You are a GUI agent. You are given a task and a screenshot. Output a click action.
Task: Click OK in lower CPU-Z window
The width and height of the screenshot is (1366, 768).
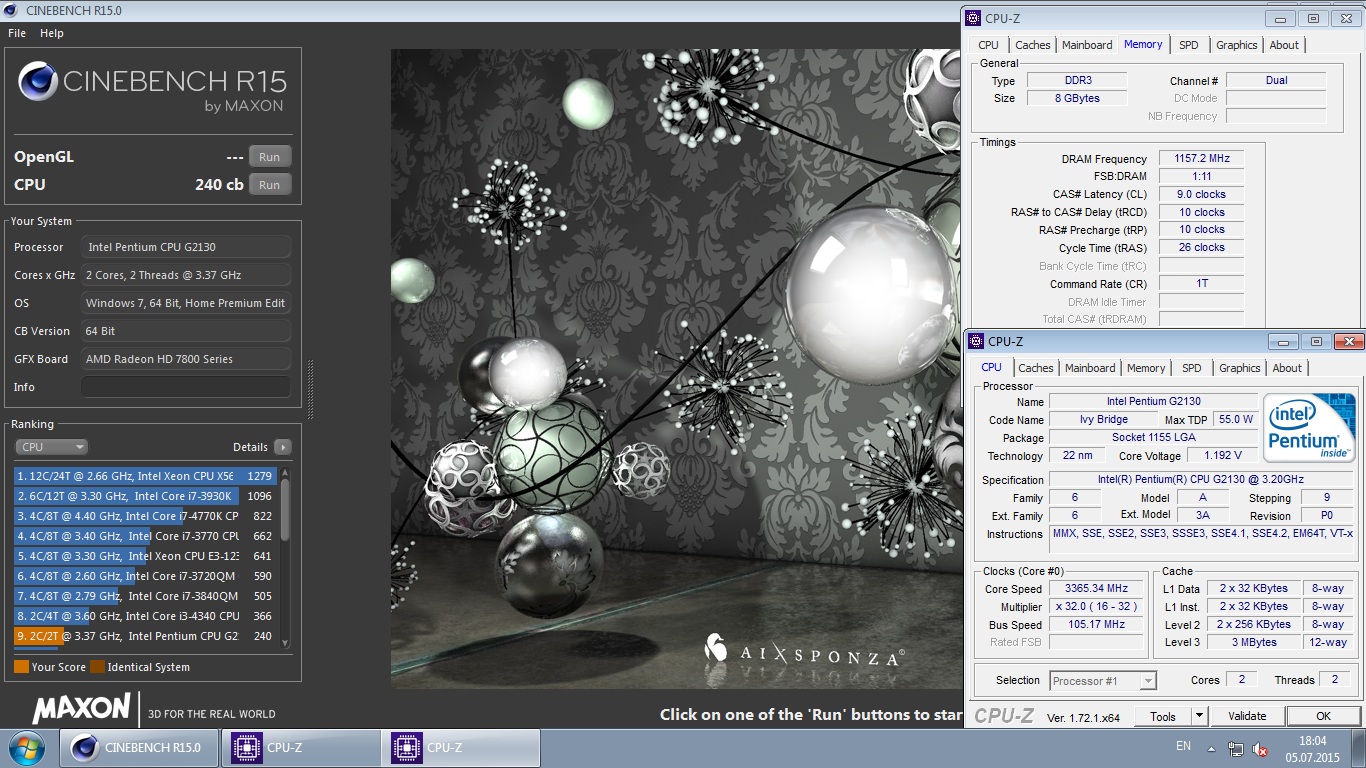click(x=1323, y=716)
